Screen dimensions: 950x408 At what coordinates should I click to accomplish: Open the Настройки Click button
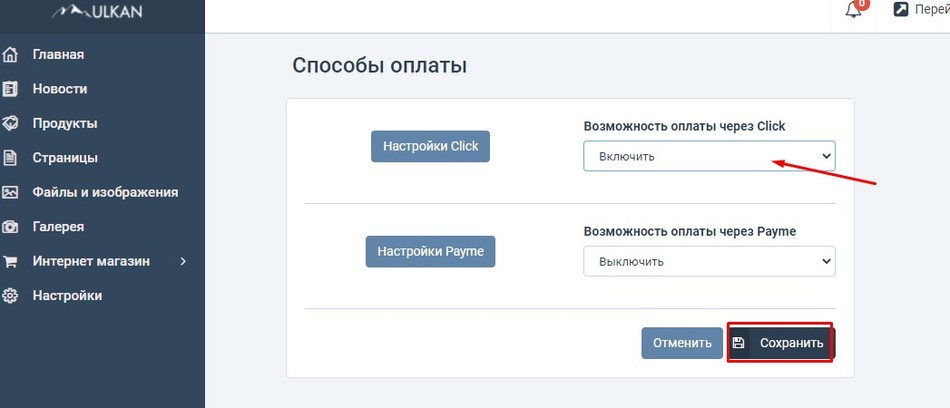point(430,146)
